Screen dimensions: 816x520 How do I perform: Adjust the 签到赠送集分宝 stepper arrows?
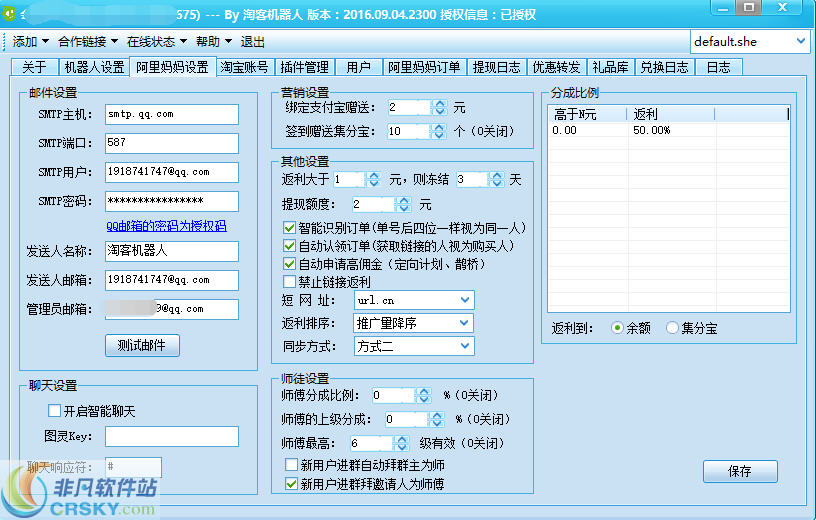point(439,131)
